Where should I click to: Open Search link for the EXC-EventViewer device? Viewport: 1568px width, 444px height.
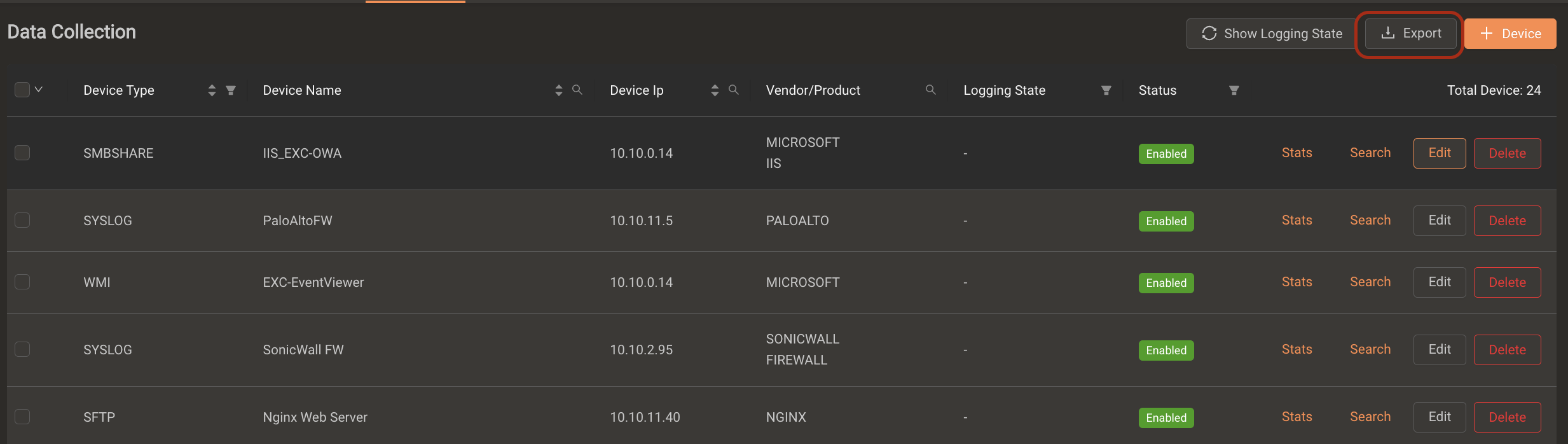pyautogui.click(x=1370, y=282)
